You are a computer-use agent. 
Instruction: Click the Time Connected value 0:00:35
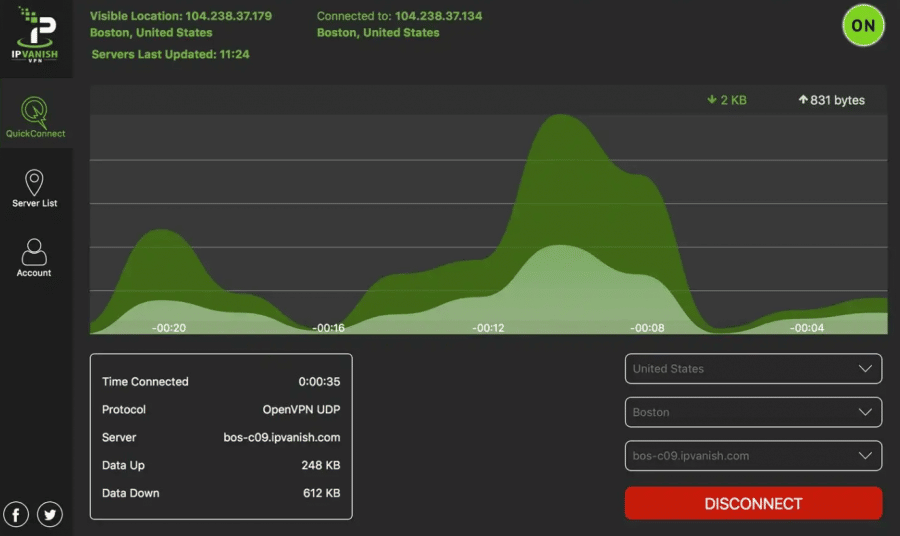coord(319,382)
